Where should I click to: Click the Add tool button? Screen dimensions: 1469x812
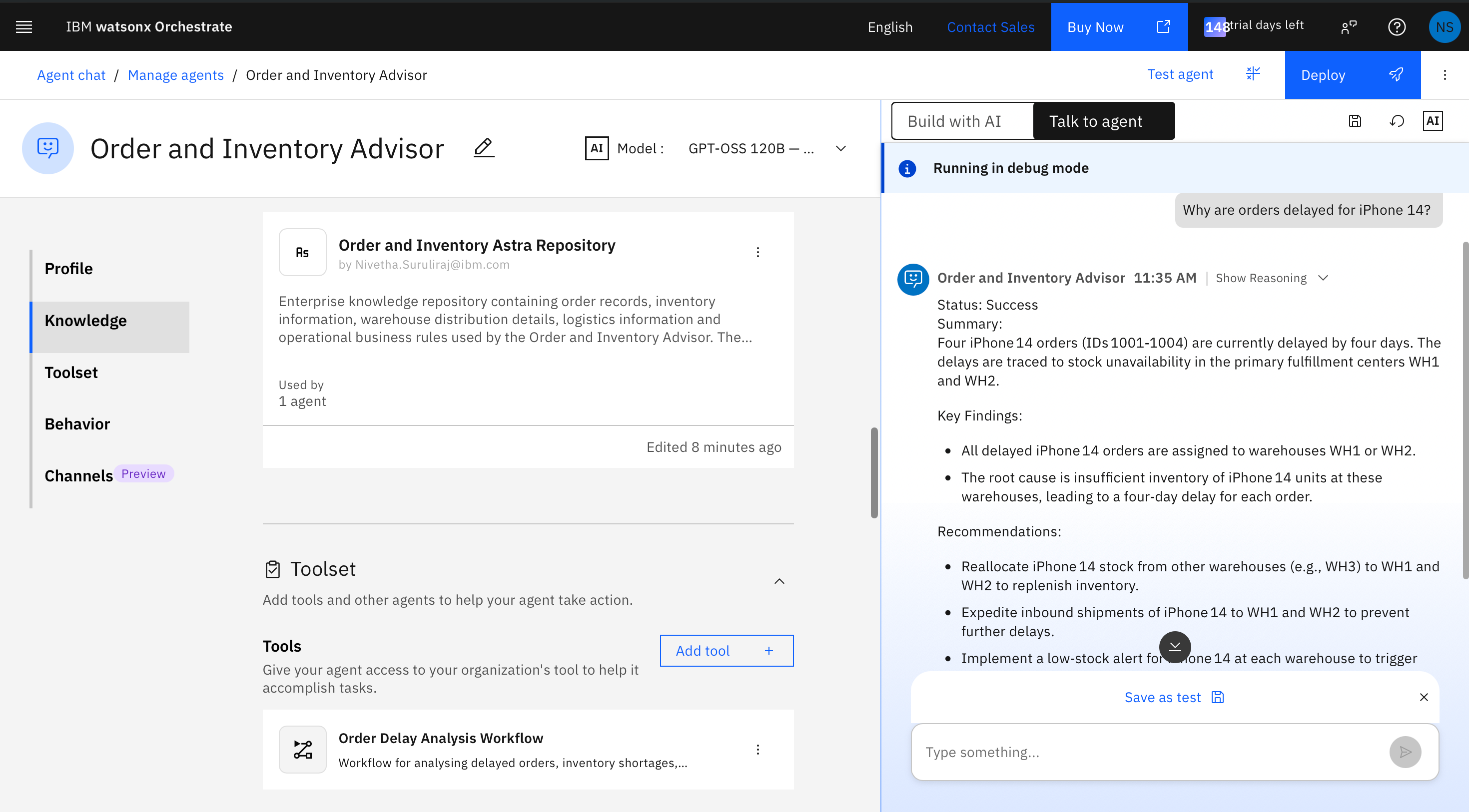click(726, 651)
